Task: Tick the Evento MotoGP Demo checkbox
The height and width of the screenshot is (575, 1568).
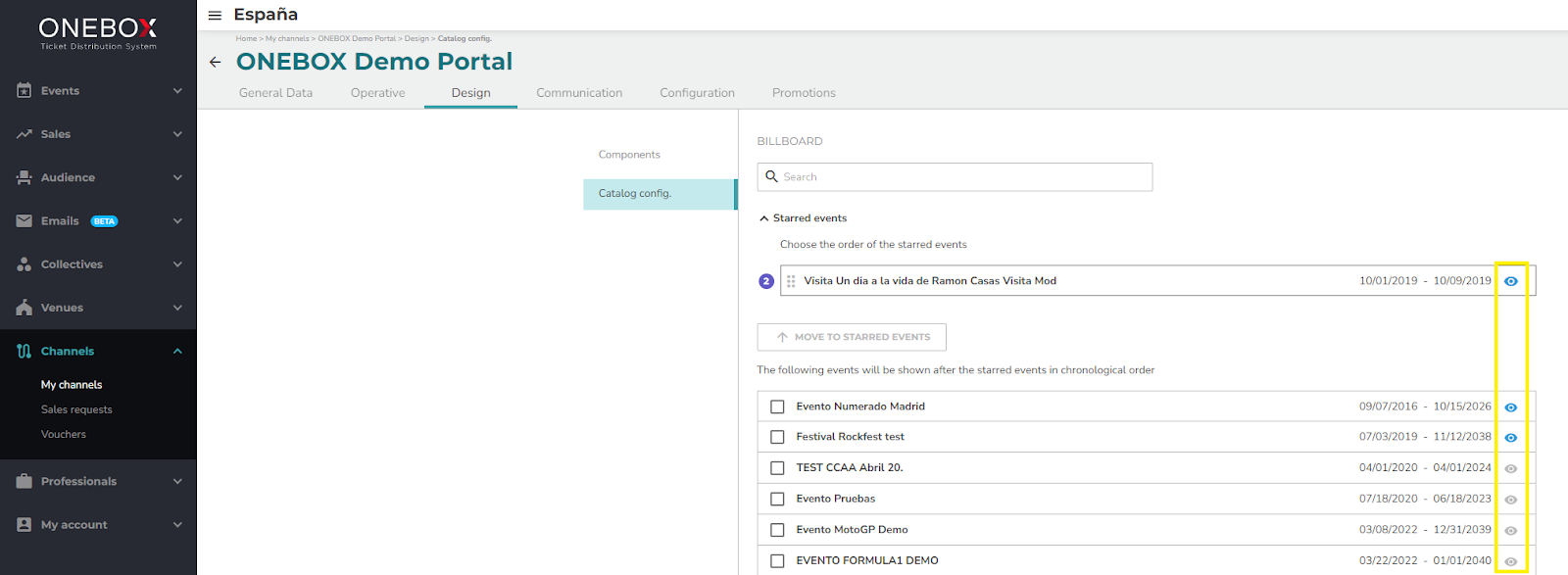Action: click(x=777, y=530)
